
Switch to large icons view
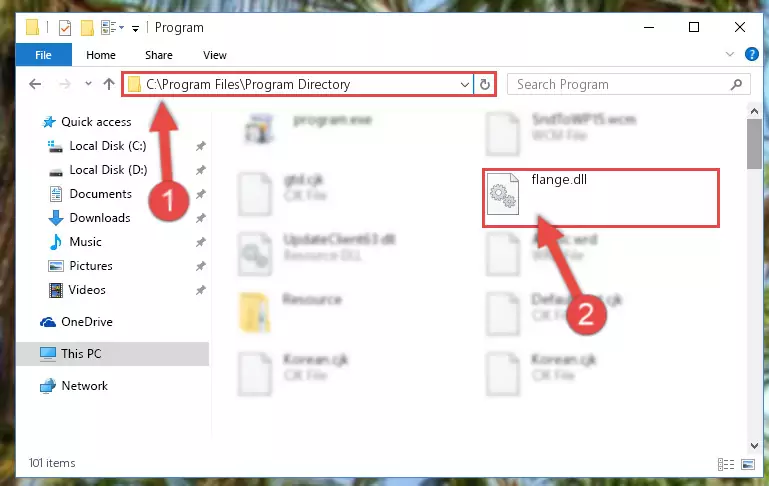748,463
